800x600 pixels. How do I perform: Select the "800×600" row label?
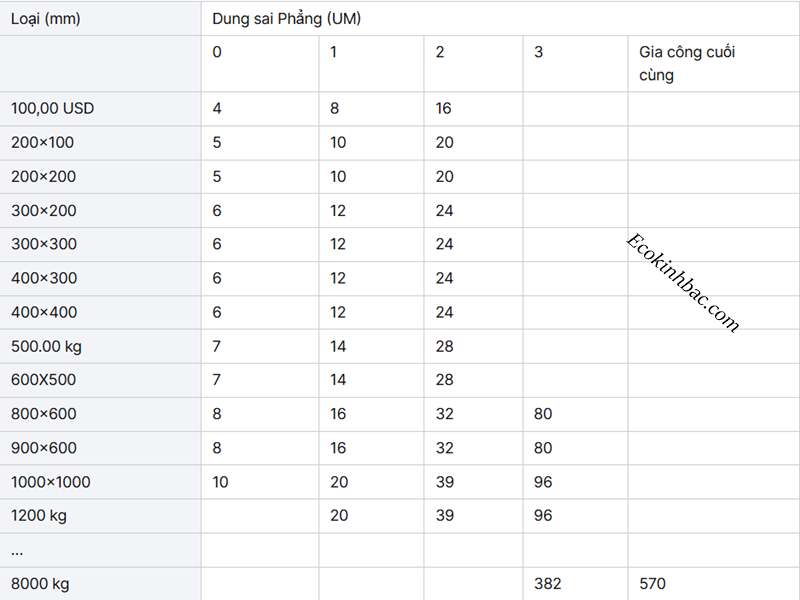pyautogui.click(x=43, y=414)
